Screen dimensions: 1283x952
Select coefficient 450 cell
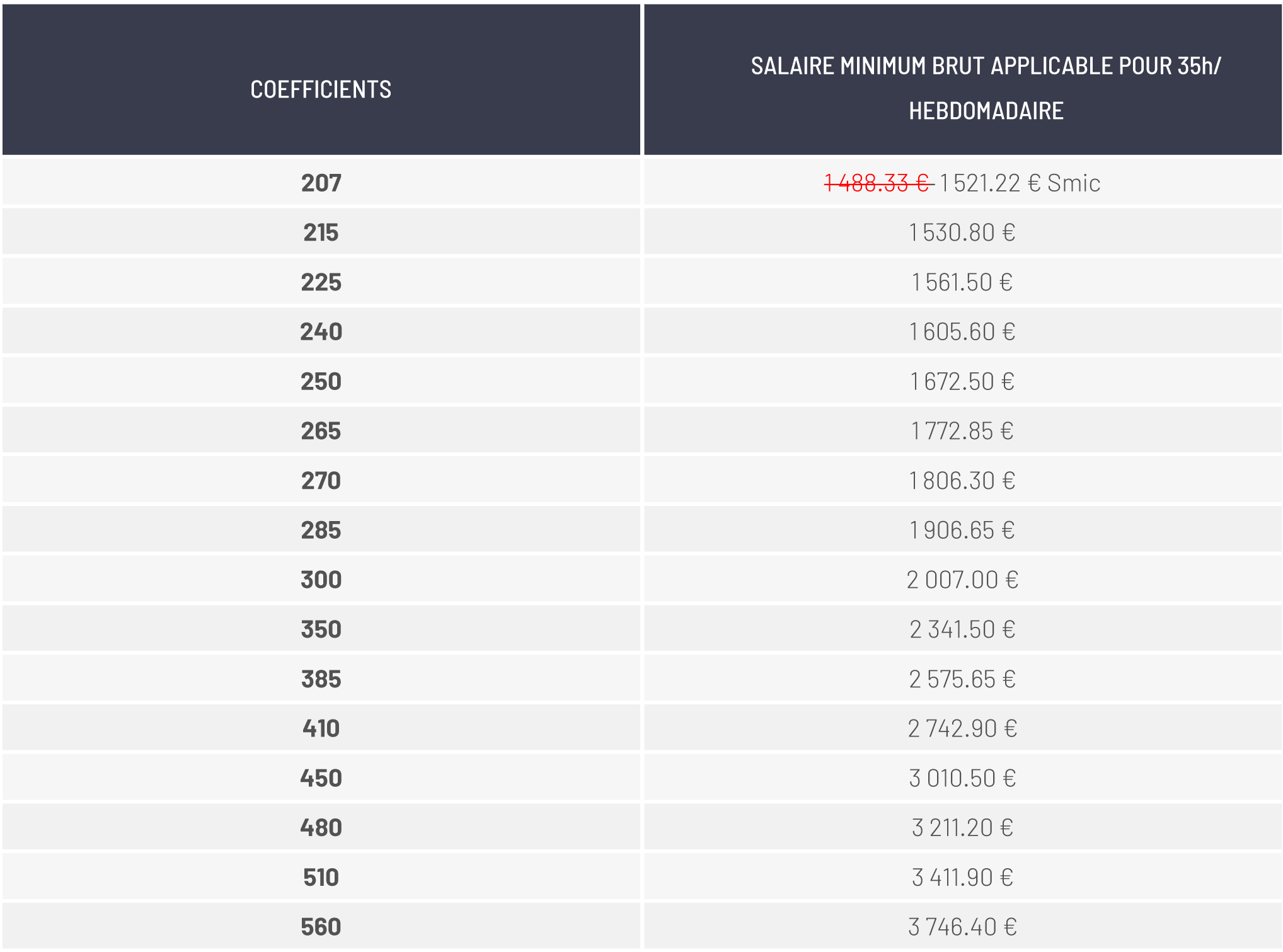pos(321,777)
